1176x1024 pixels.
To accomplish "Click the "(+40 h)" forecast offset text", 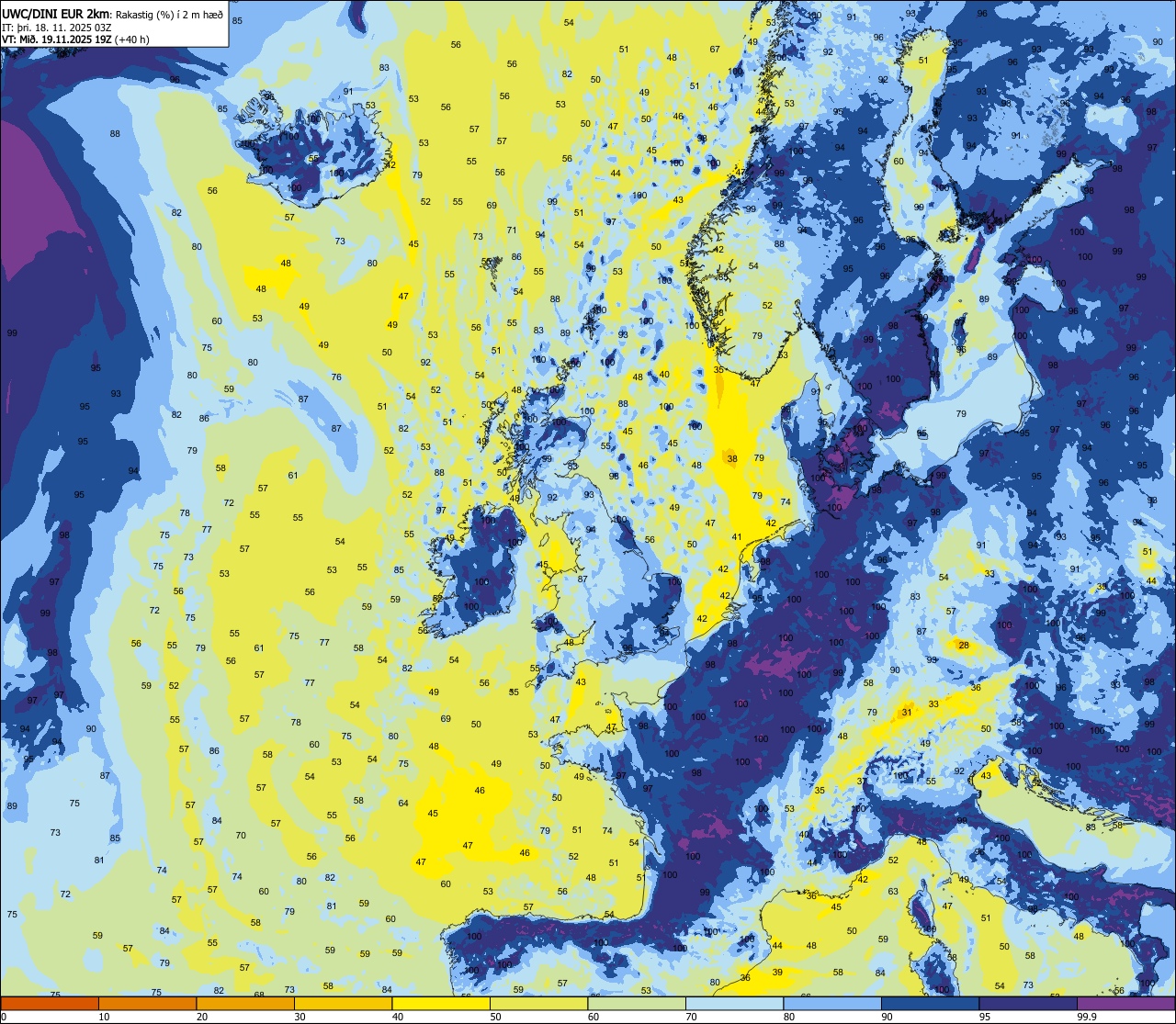I will pyautogui.click(x=132, y=39).
